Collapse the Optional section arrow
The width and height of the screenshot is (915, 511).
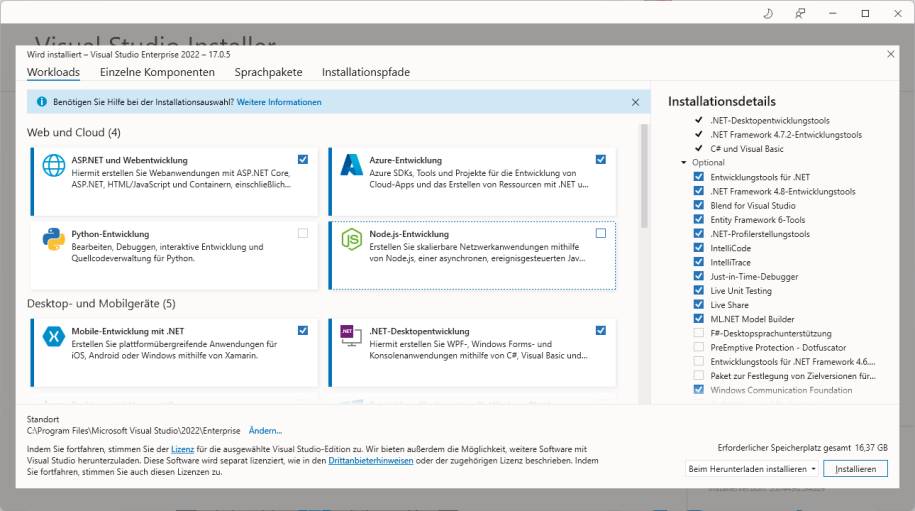[684, 162]
